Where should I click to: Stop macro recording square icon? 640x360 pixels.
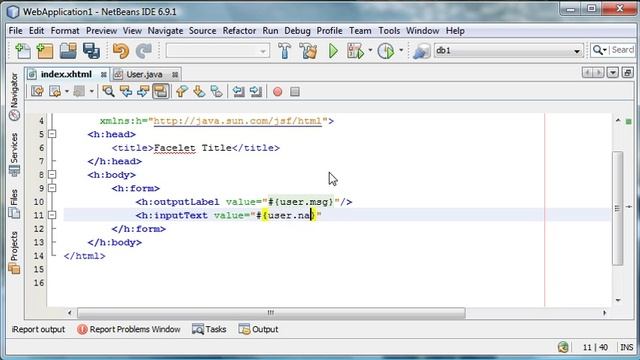[295, 91]
